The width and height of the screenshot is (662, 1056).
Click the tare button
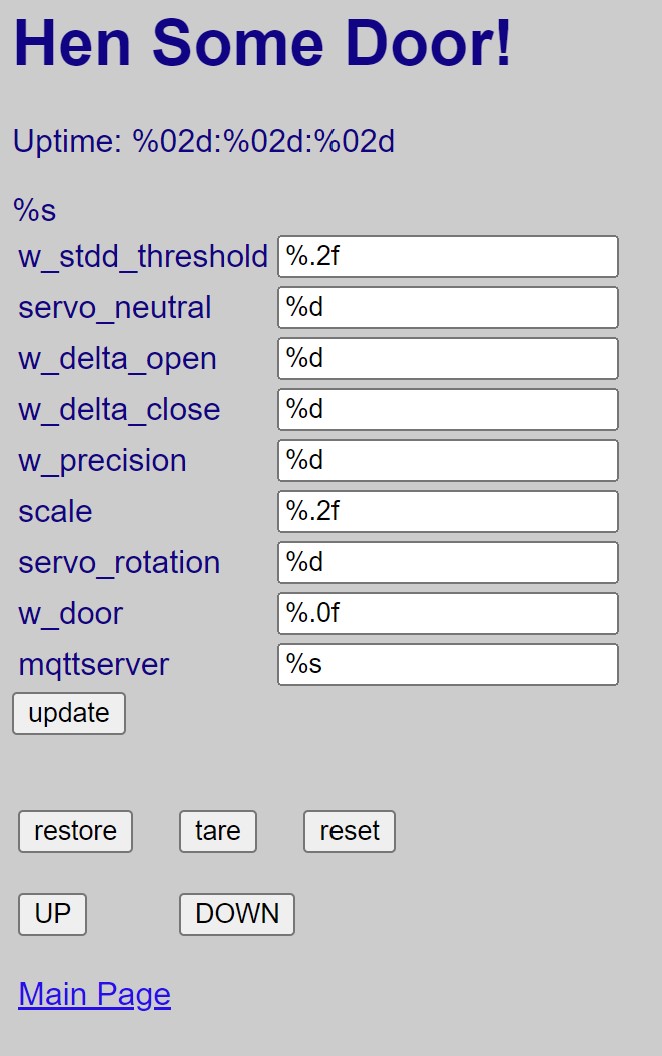pyautogui.click(x=217, y=831)
